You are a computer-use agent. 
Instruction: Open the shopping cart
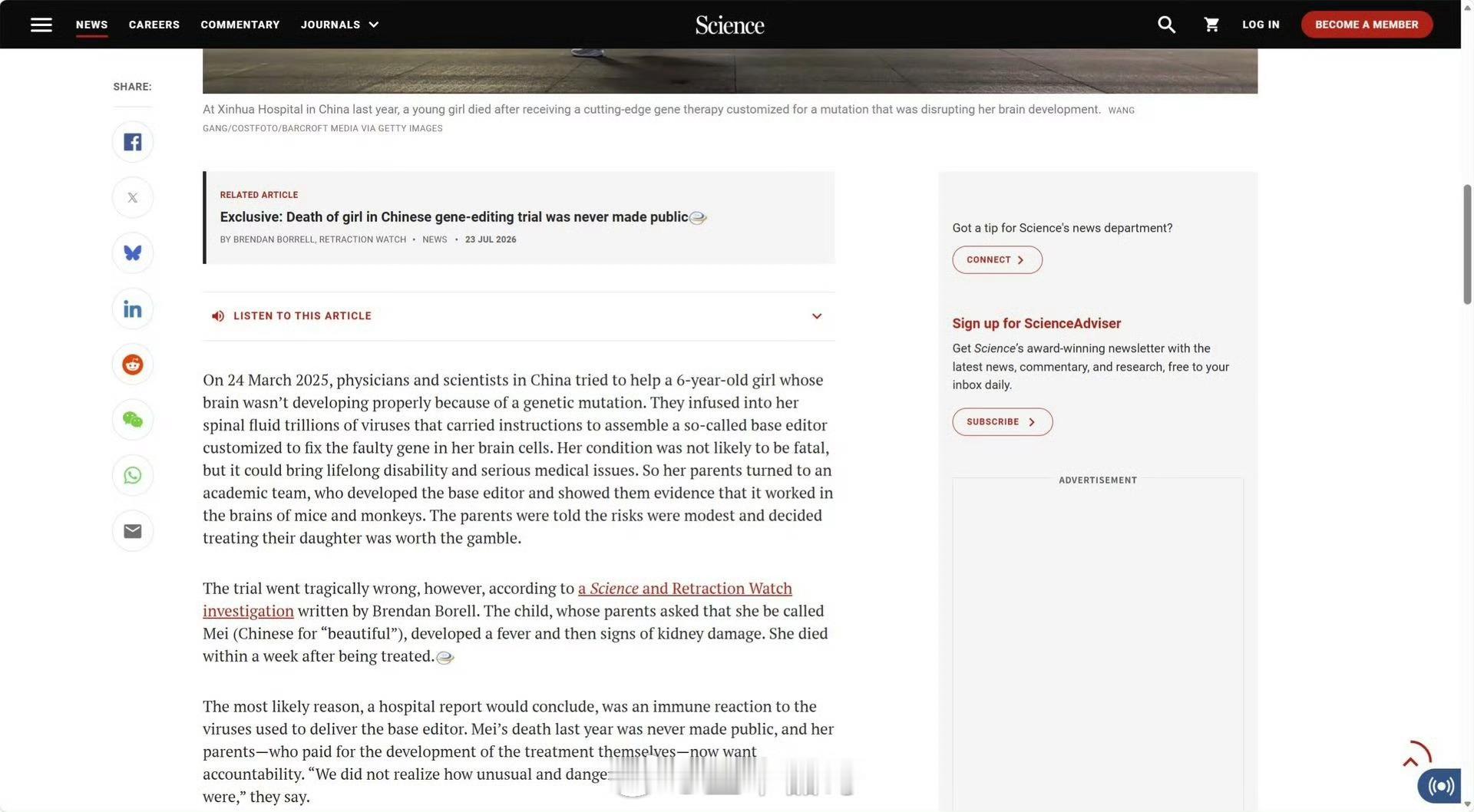(x=1211, y=25)
